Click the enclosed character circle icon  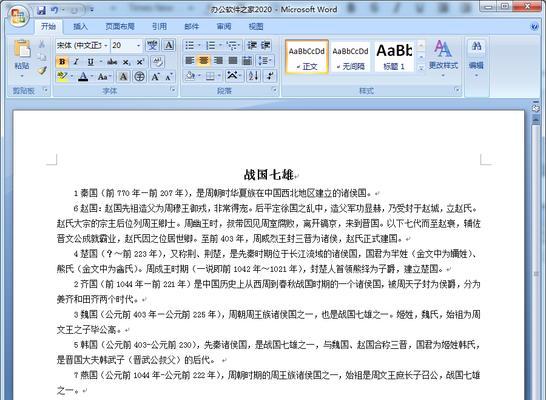(x=140, y=77)
